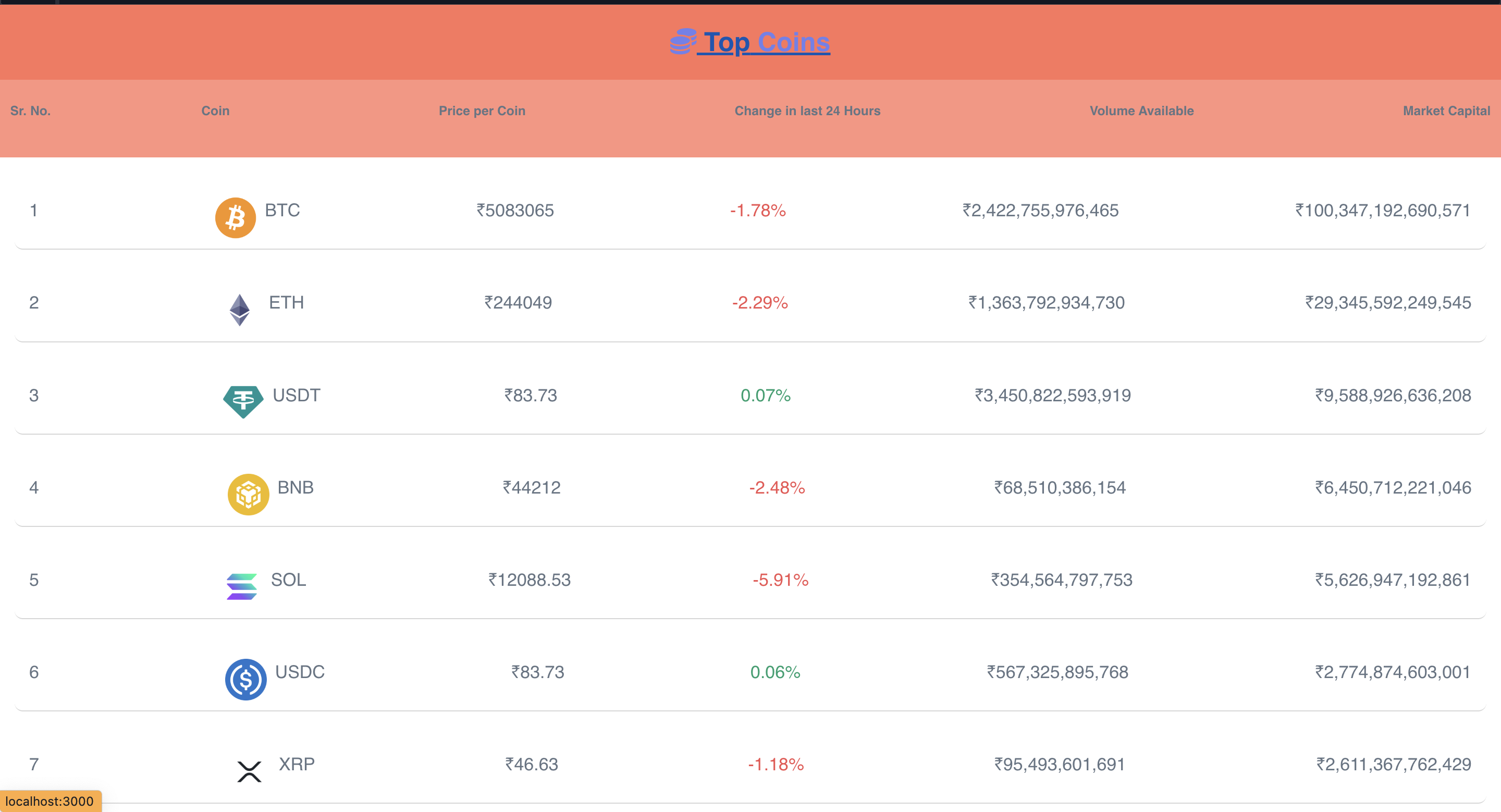
Task: Click USDC market cap ₹2,774,874,603,001
Action: pyautogui.click(x=1393, y=672)
